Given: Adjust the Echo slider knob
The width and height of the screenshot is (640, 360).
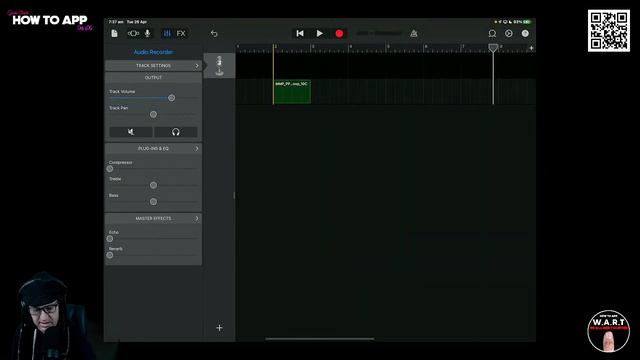Looking at the screenshot, I should (110, 239).
